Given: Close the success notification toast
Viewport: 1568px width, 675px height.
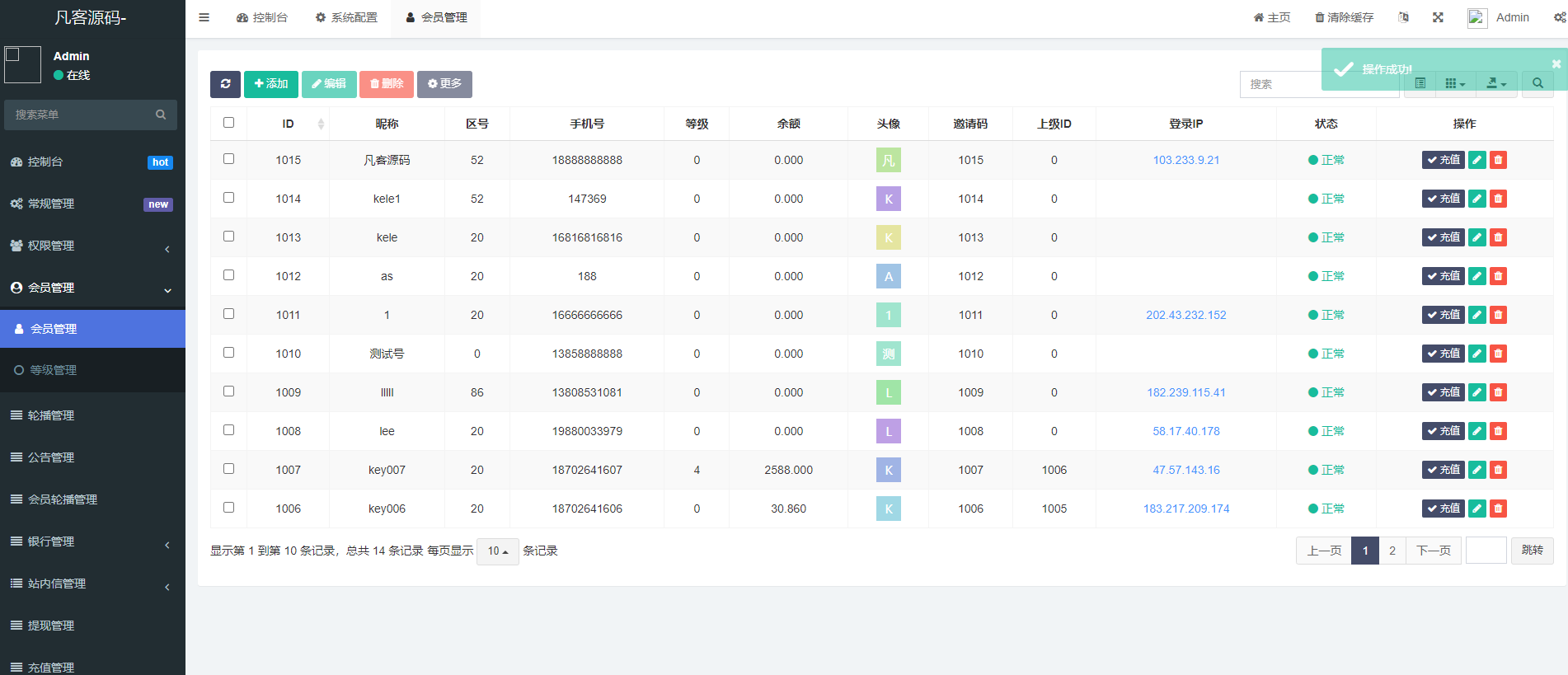Looking at the screenshot, I should point(1556,64).
